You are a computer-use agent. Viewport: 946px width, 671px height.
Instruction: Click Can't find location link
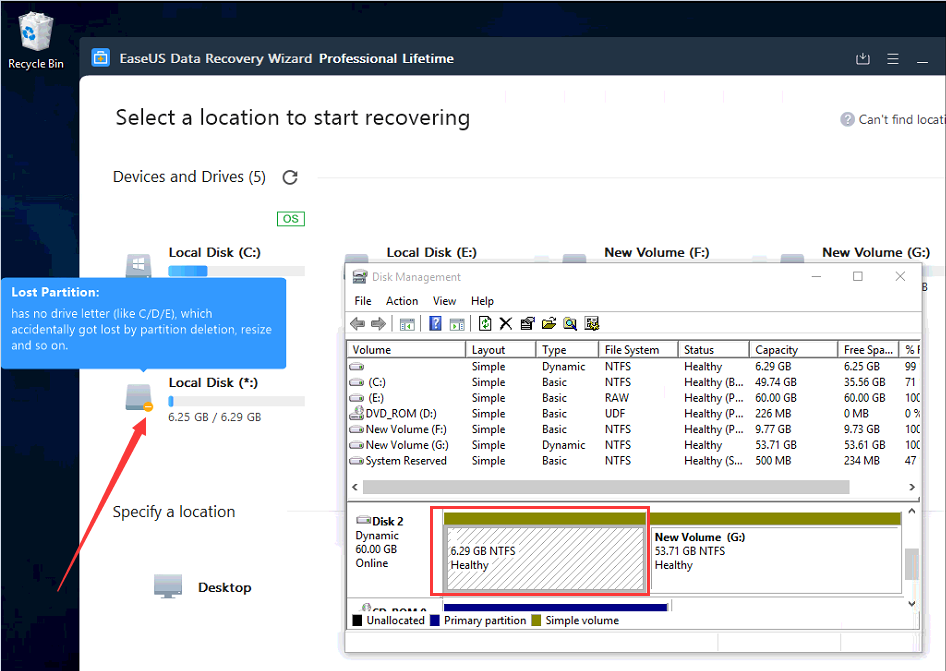point(901,119)
